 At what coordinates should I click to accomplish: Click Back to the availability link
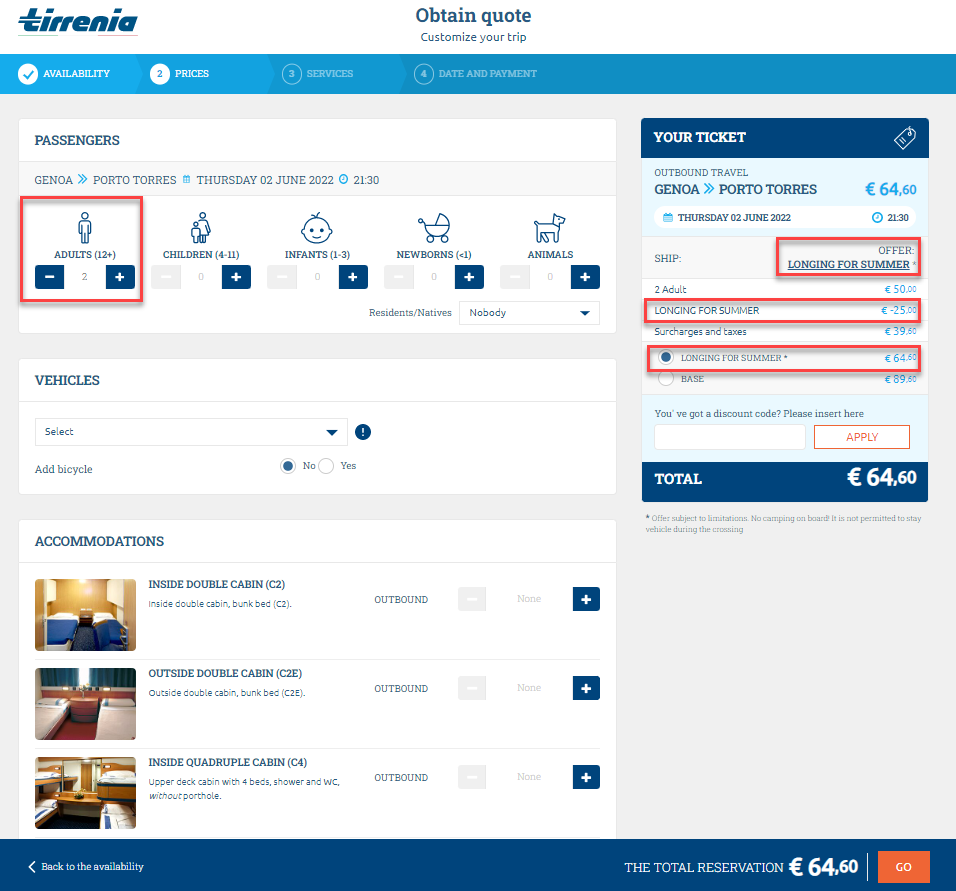click(92, 867)
